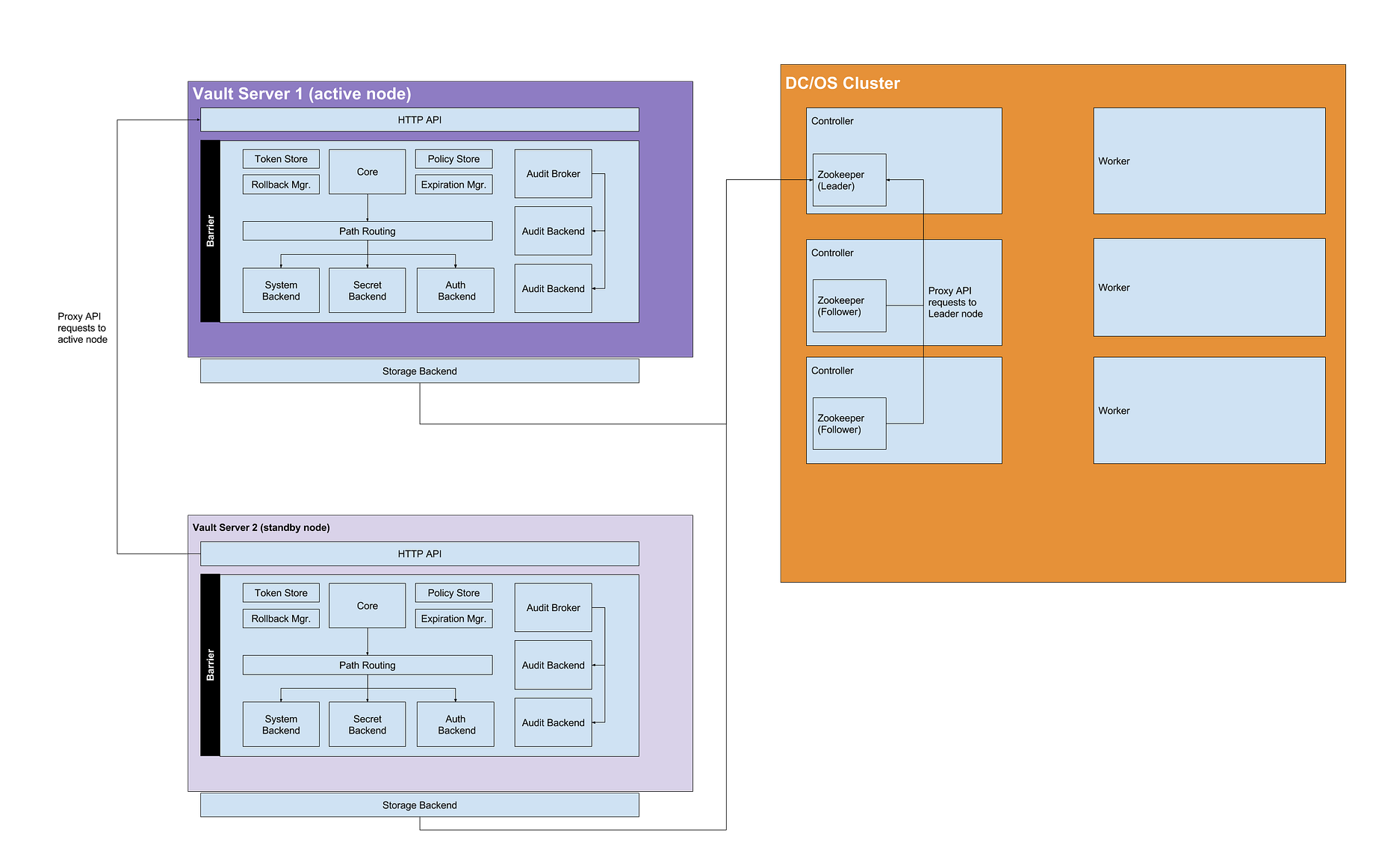Image resolution: width=1373 pixels, height=868 pixels.
Task: Click the Storage Backend under Vault Server 1
Action: pos(420,371)
